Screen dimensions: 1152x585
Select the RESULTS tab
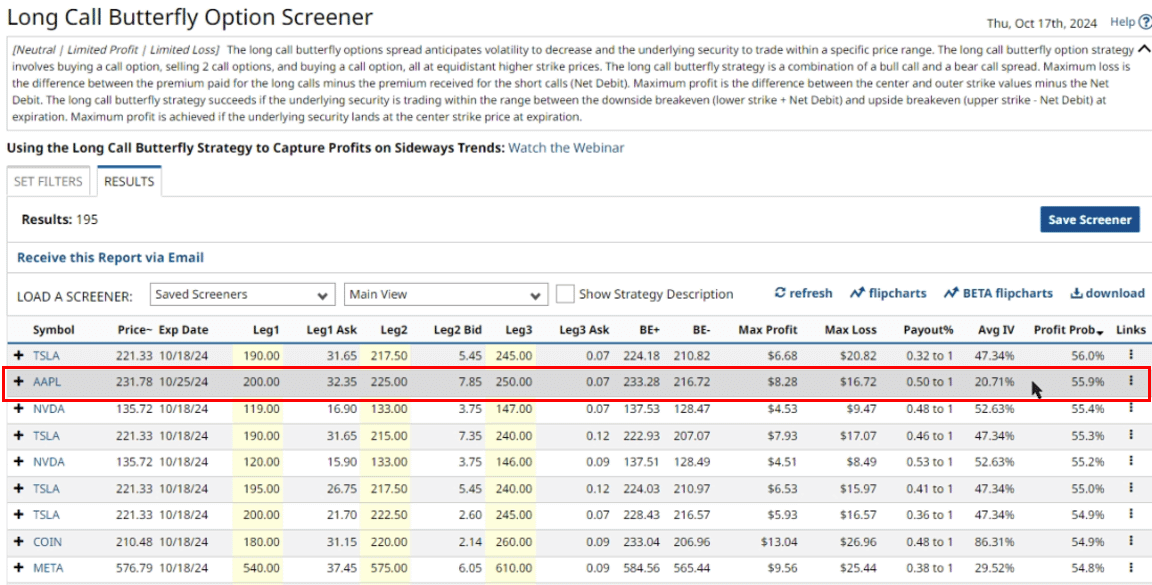129,181
